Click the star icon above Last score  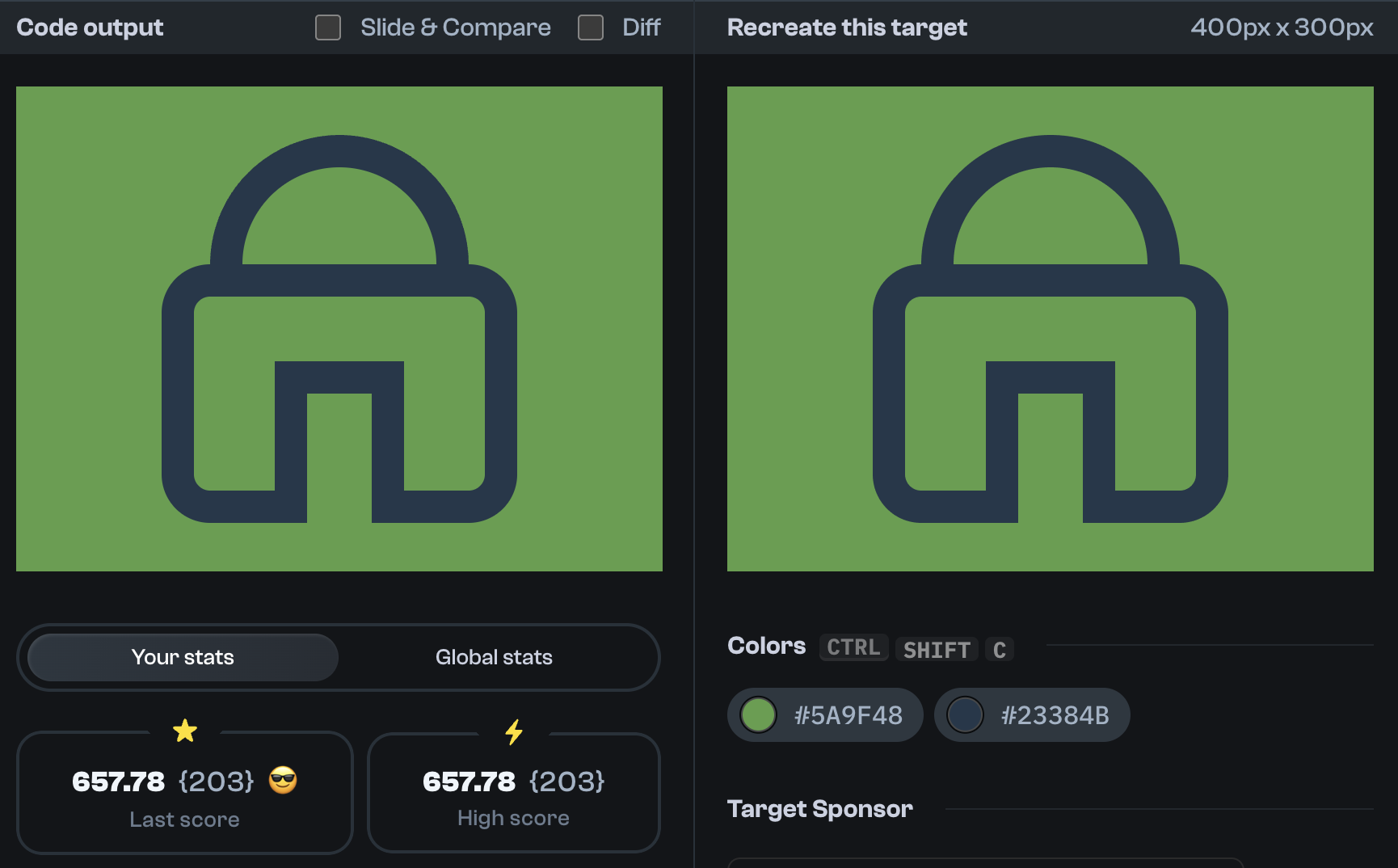[x=185, y=731]
